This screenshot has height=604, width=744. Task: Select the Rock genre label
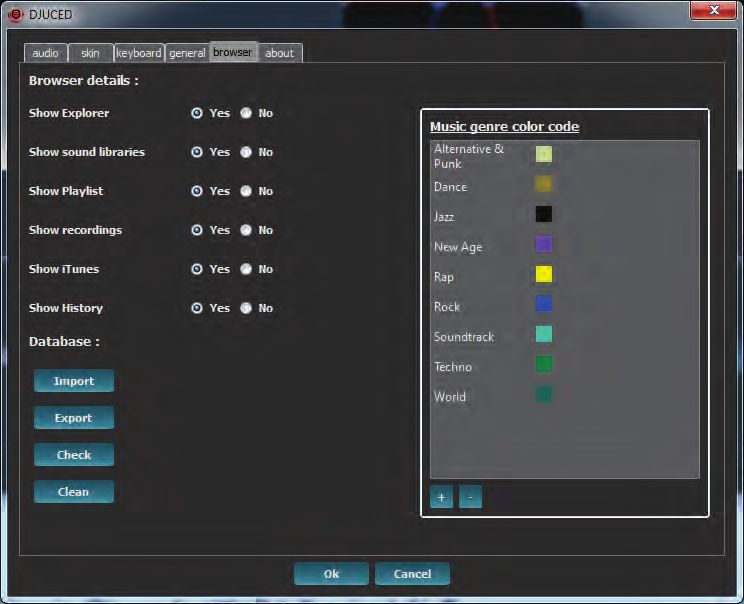(x=447, y=307)
